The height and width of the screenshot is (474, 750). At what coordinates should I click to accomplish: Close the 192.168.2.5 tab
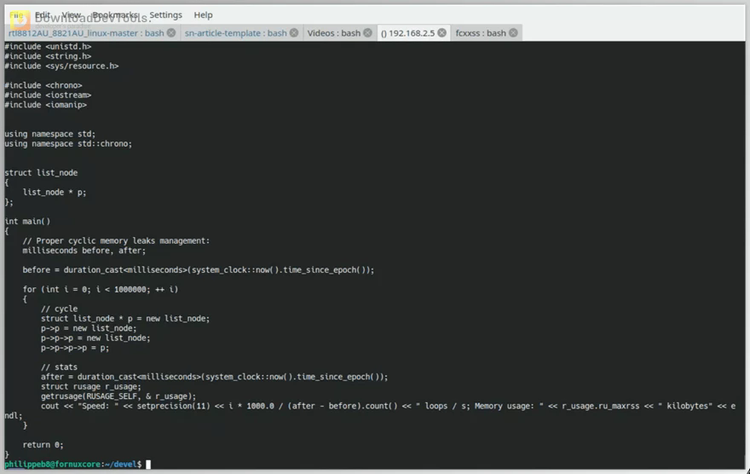click(442, 33)
